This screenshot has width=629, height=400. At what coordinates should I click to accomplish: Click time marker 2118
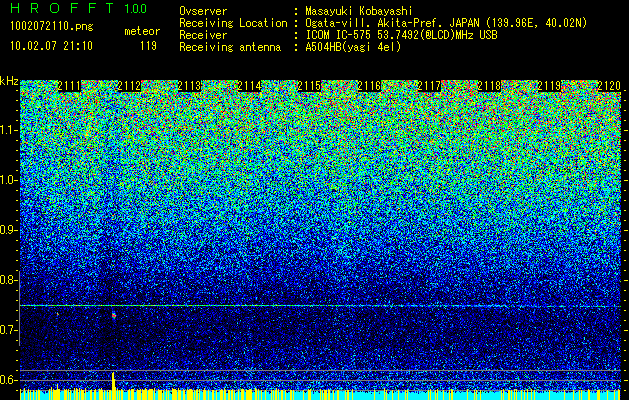(x=489, y=86)
